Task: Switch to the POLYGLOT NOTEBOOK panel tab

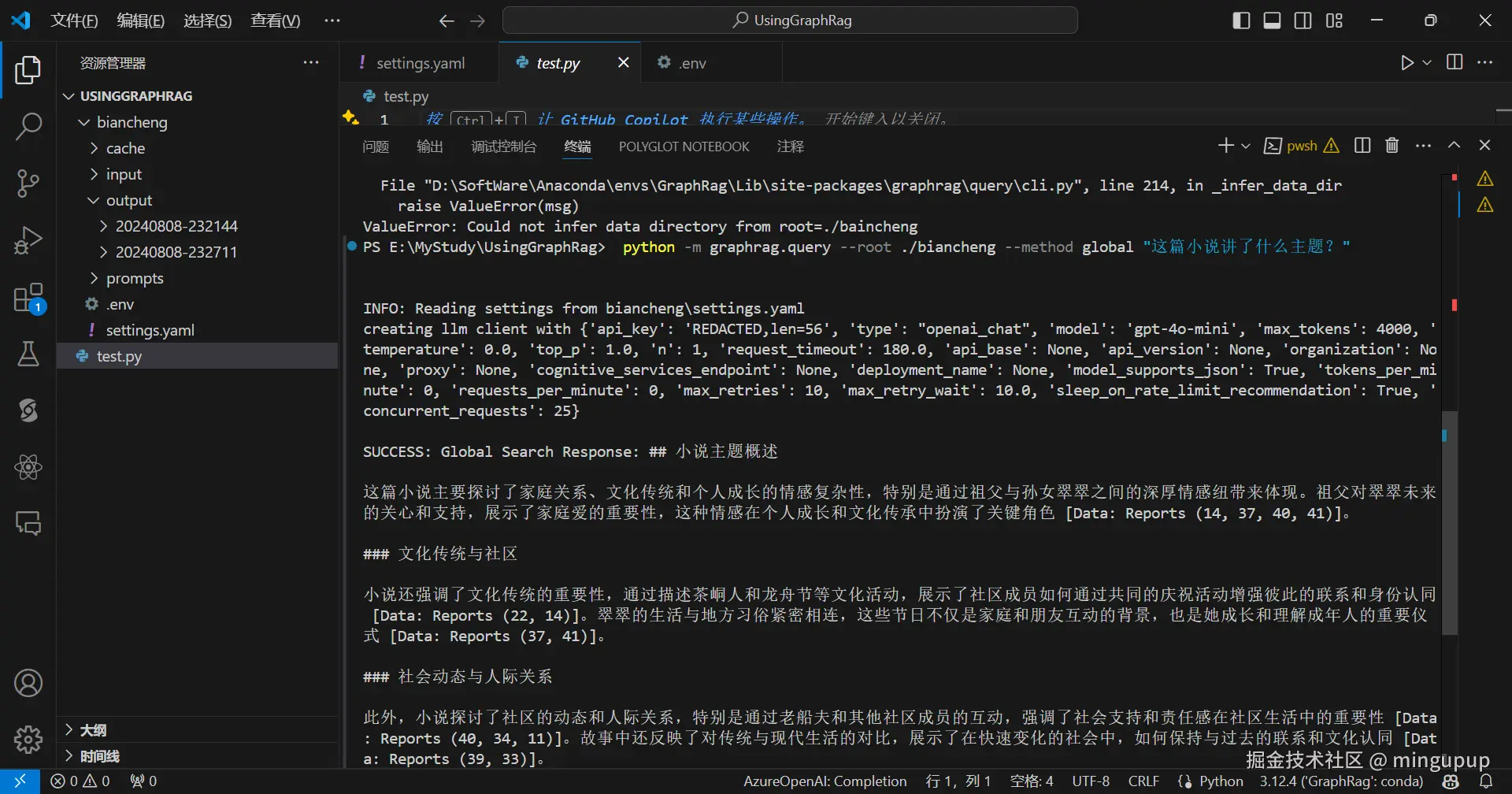Action: pos(684,147)
